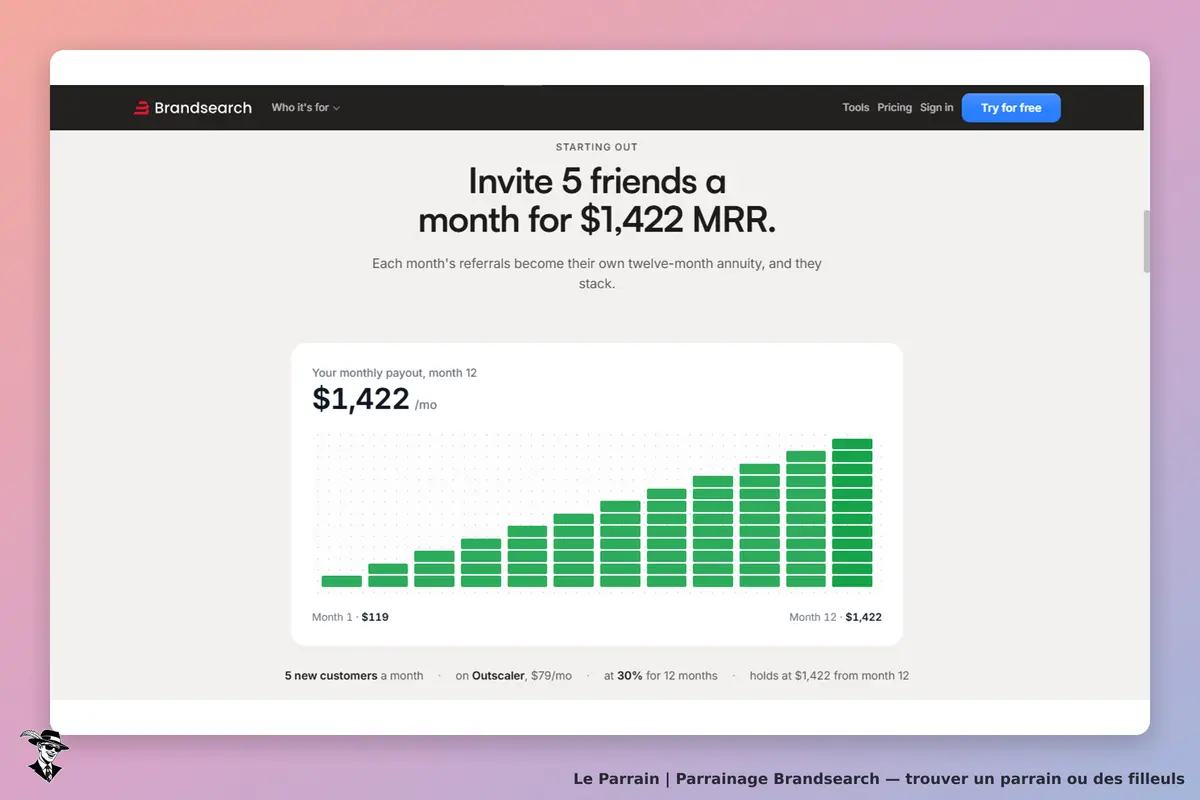Open the Brandsearch home link text

(203, 108)
